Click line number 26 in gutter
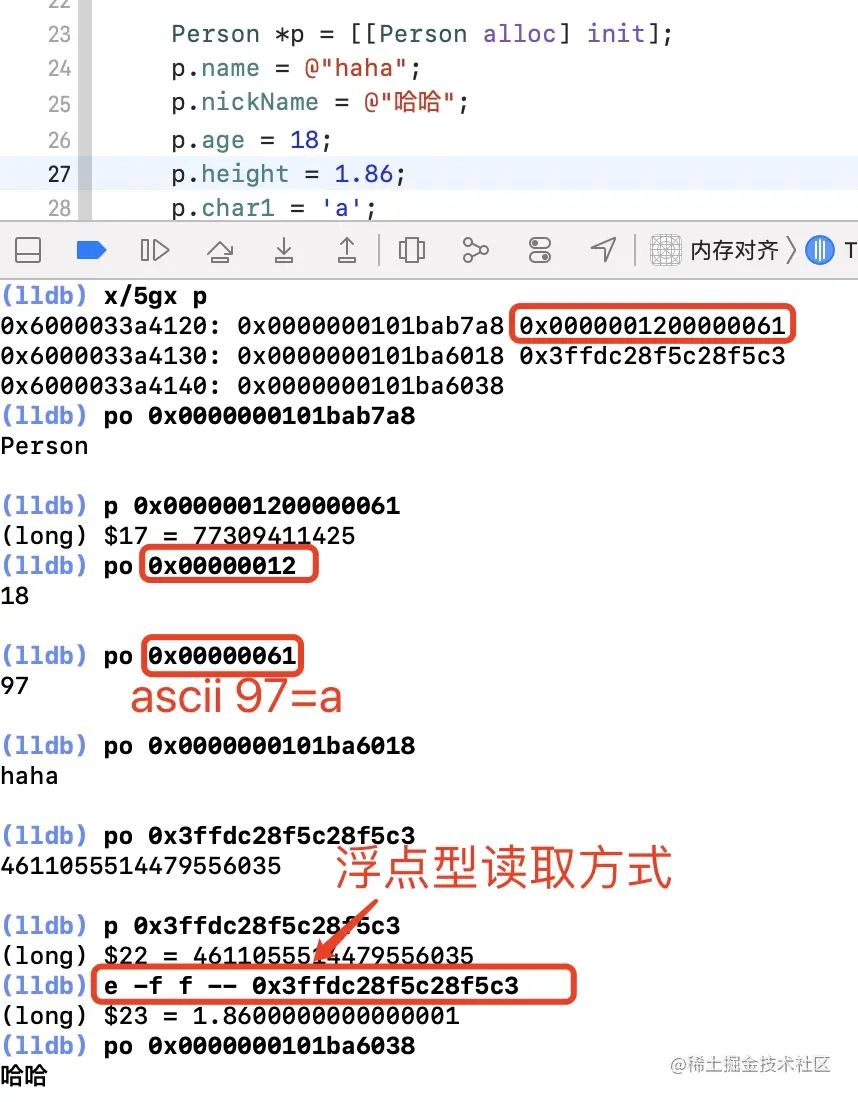The width and height of the screenshot is (858, 1102). point(59,140)
